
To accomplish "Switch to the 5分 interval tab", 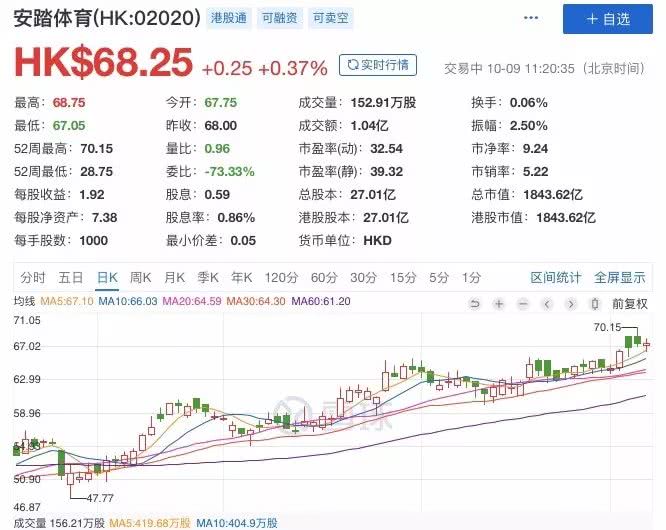I will point(439,278).
